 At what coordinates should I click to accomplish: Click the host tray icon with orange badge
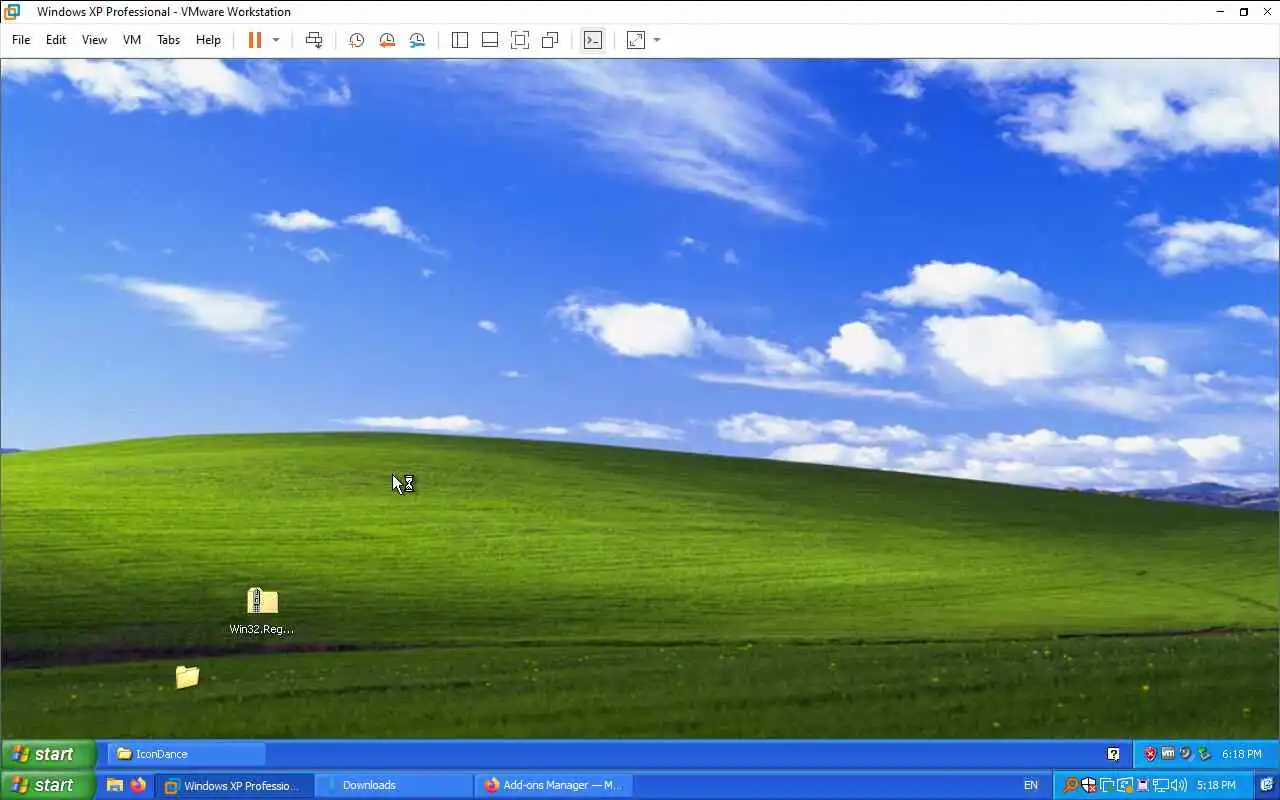coord(1125,785)
